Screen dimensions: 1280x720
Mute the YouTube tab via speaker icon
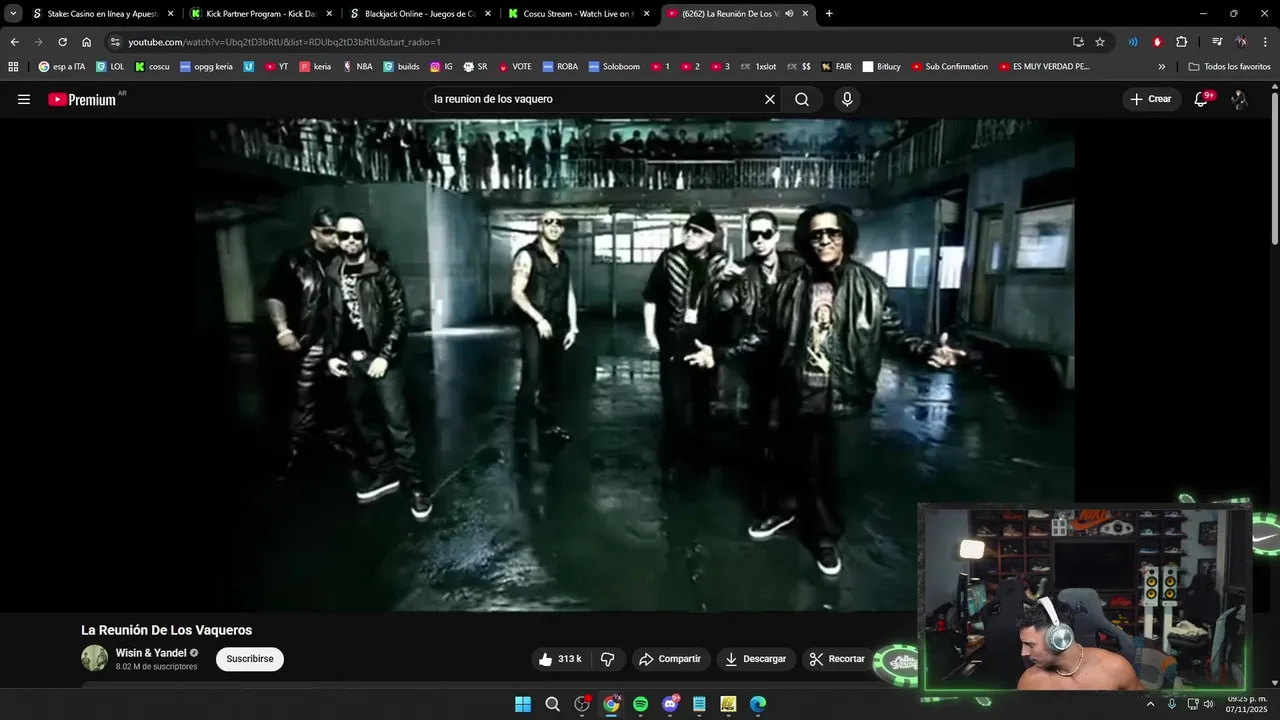(789, 14)
